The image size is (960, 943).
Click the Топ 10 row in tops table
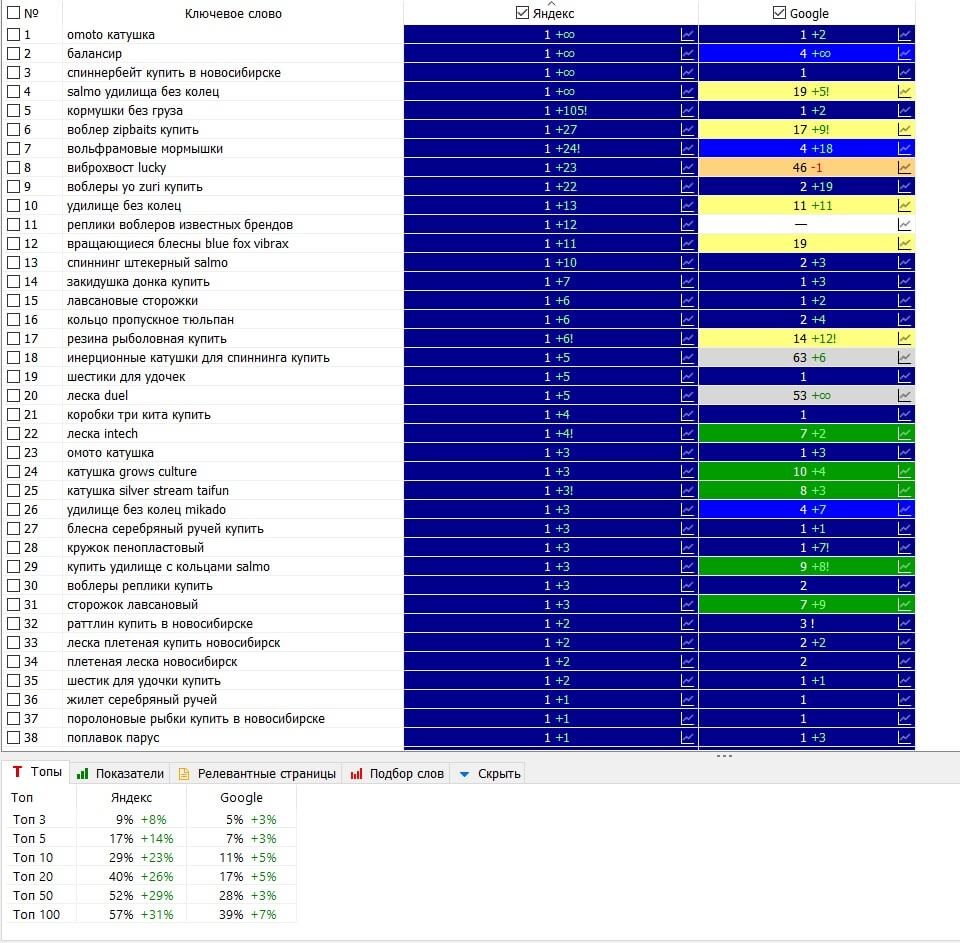click(x=153, y=857)
